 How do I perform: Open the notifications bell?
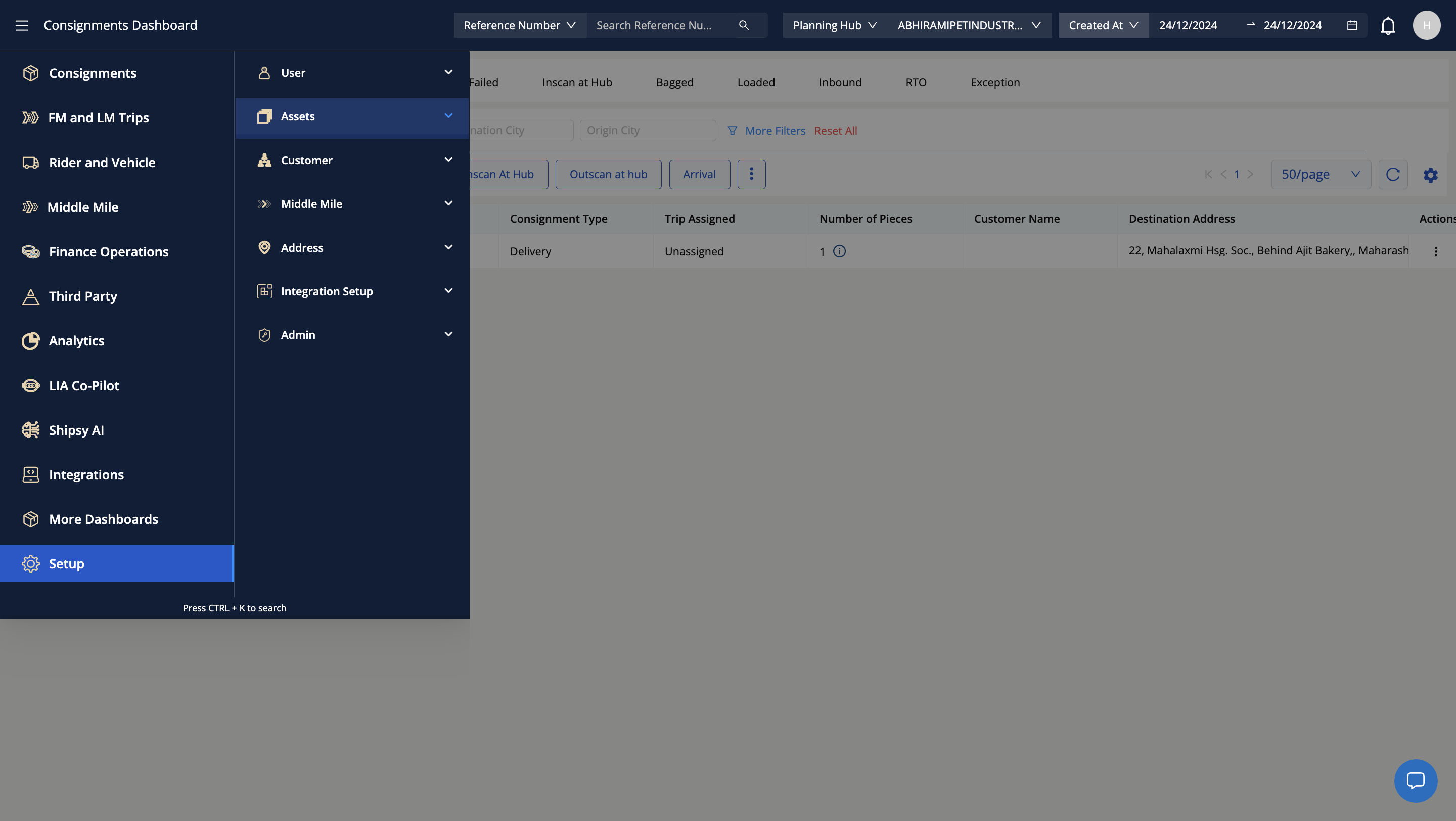coord(1388,26)
